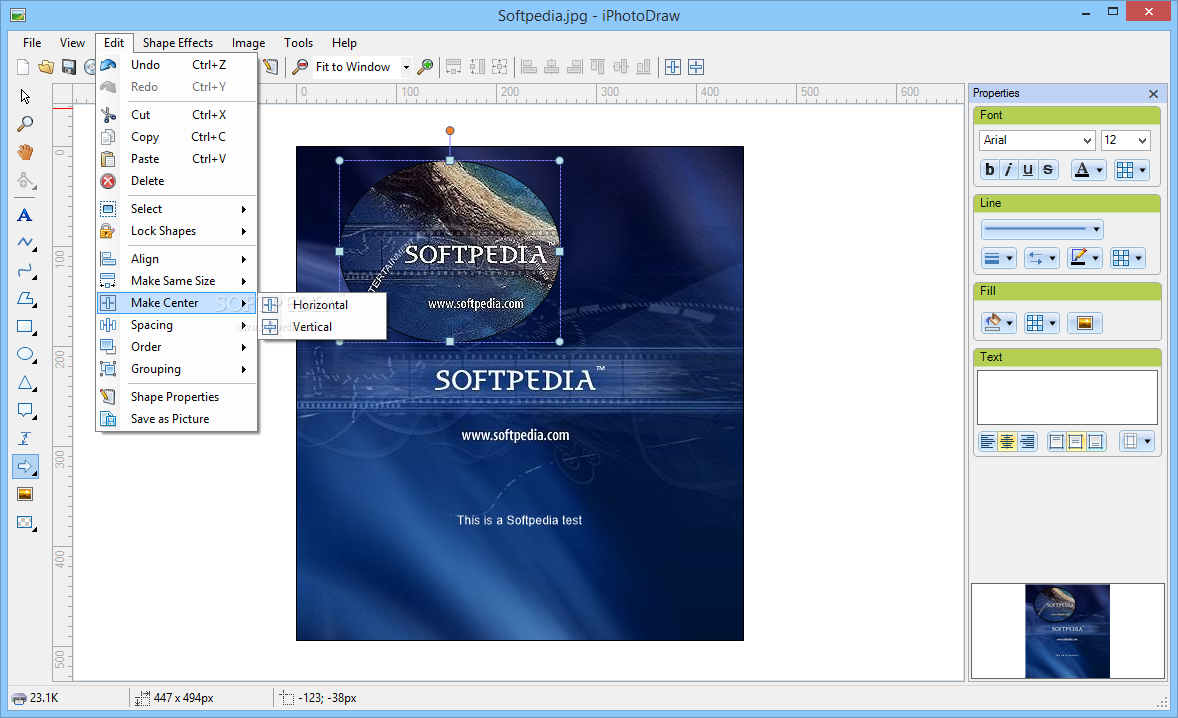Screen dimensions: 1178x718
Task: Expand the Grouping submenu
Action: point(177,369)
